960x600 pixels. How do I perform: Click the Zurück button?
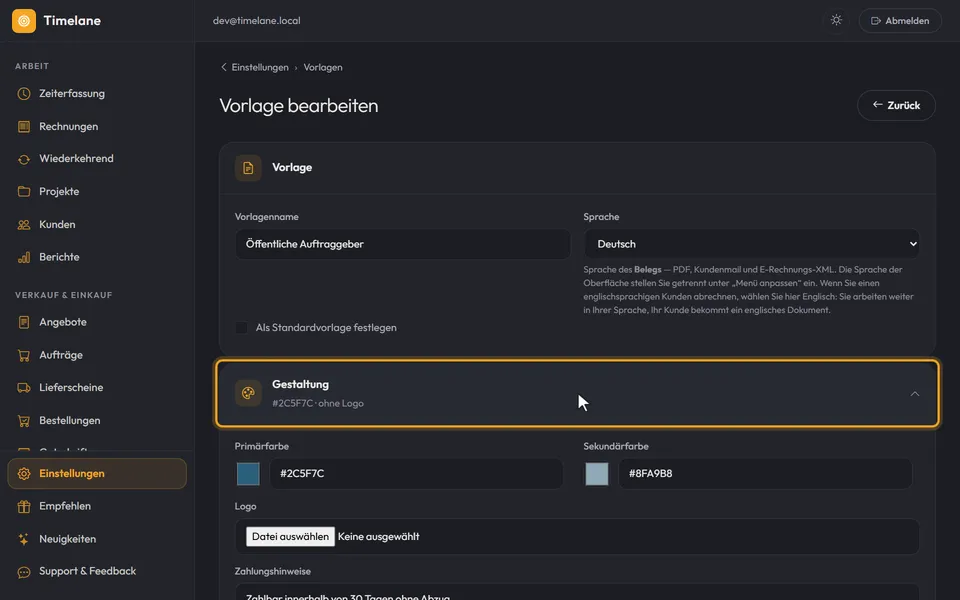tap(896, 105)
